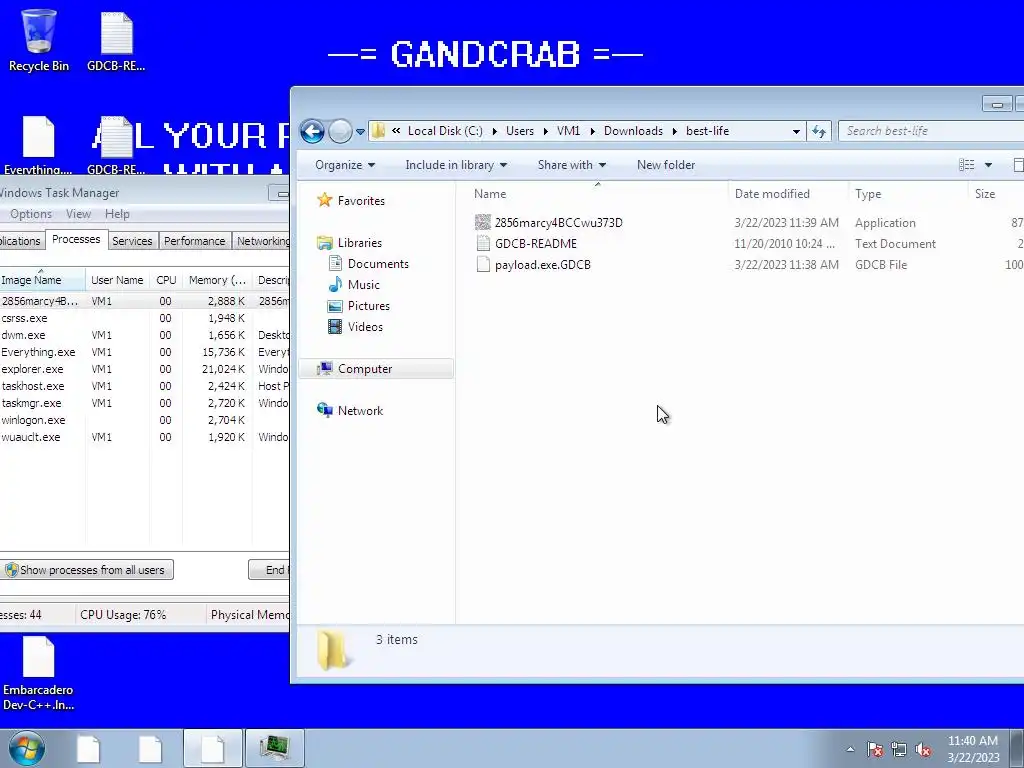Screen dimensions: 1024x768
Task: Sort files by Name column
Action: 598,194
